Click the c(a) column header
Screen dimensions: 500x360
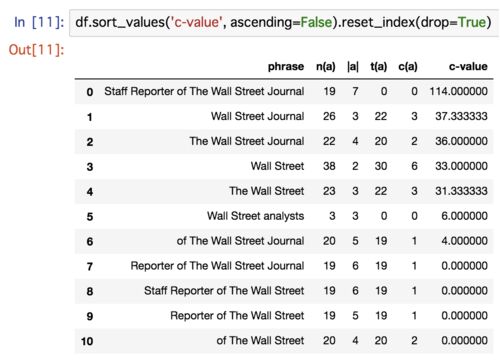click(x=408, y=66)
